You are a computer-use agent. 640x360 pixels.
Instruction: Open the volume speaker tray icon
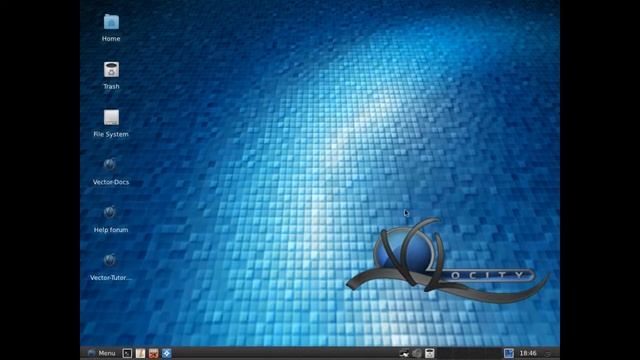point(417,353)
